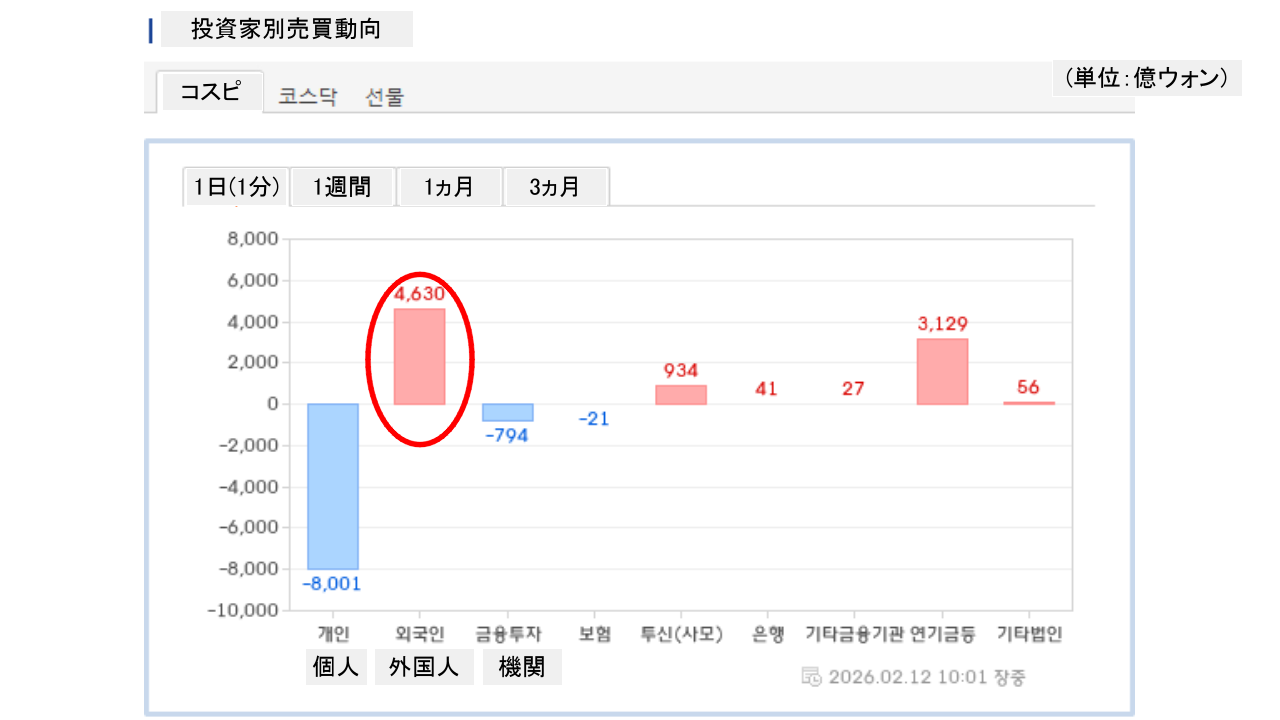Click the 은행 value label 41
Image resolution: width=1280 pixels, height=720 pixels.
coord(766,389)
